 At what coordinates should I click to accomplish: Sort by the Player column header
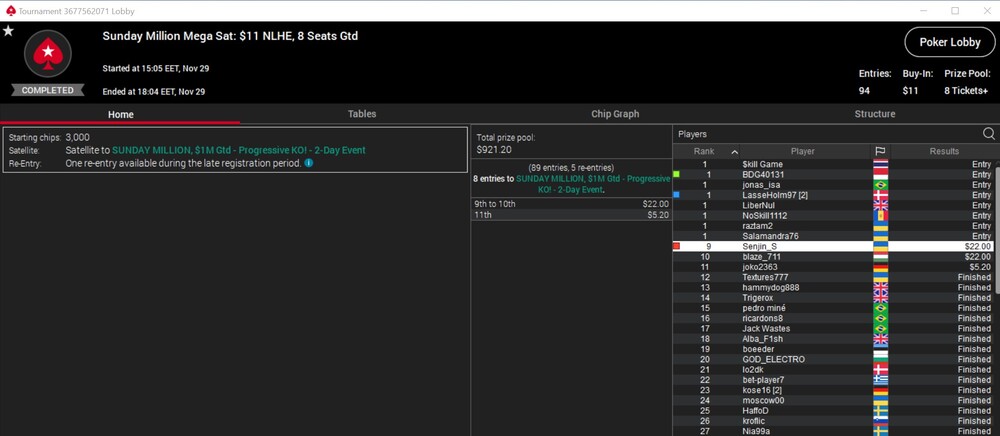pos(802,151)
